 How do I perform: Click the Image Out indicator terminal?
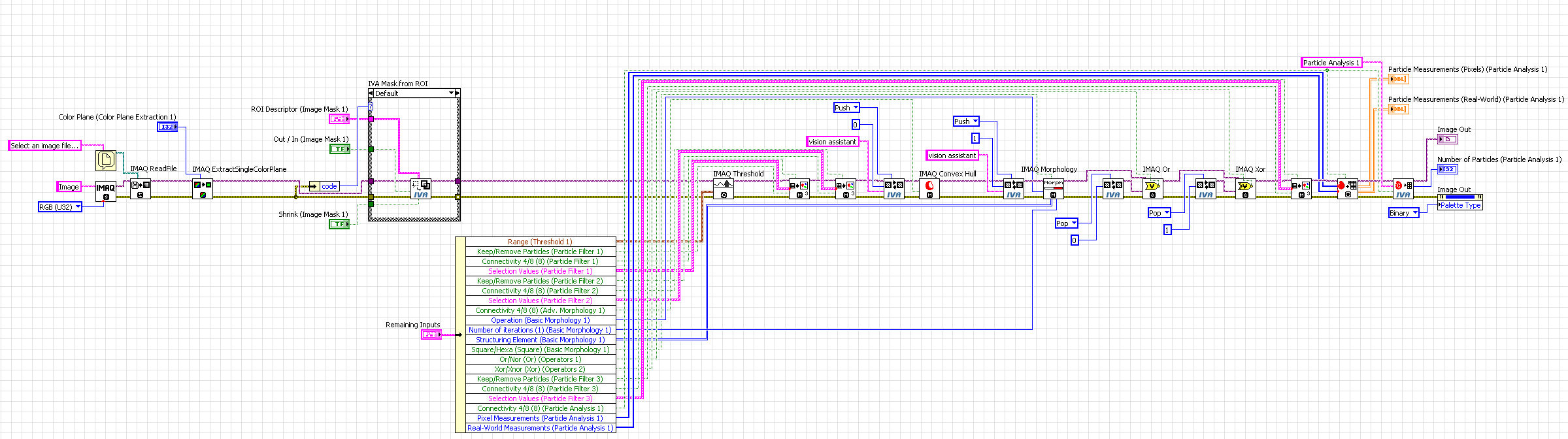1447,139
